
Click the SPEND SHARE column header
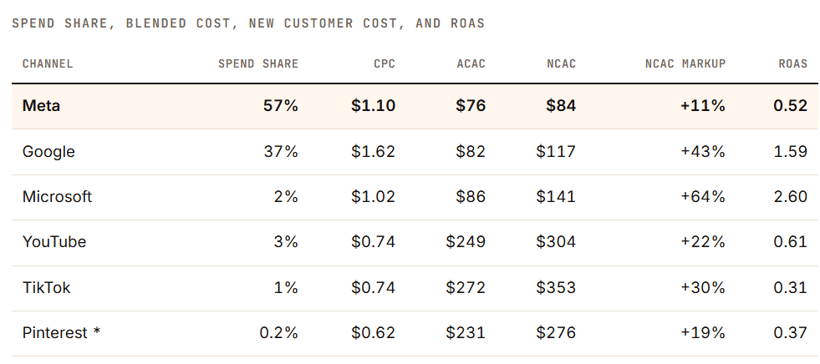[x=258, y=64]
